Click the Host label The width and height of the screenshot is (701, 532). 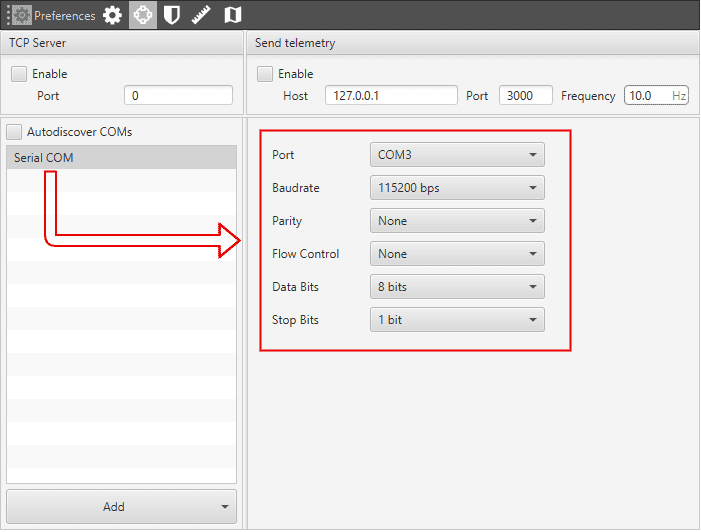(295, 96)
